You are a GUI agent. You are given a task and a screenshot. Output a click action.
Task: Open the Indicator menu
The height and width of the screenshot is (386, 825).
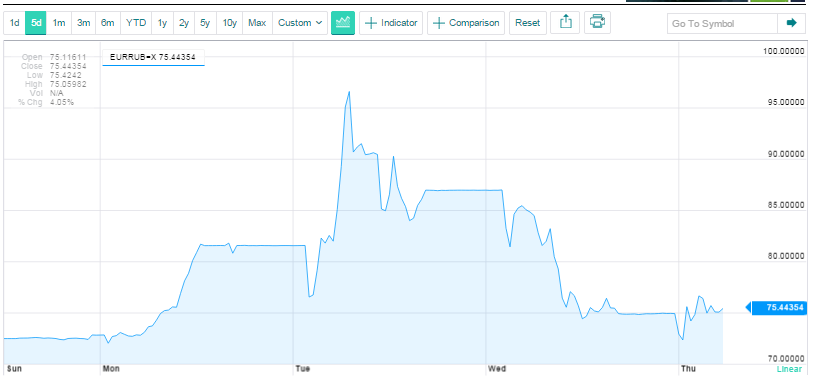pos(391,23)
